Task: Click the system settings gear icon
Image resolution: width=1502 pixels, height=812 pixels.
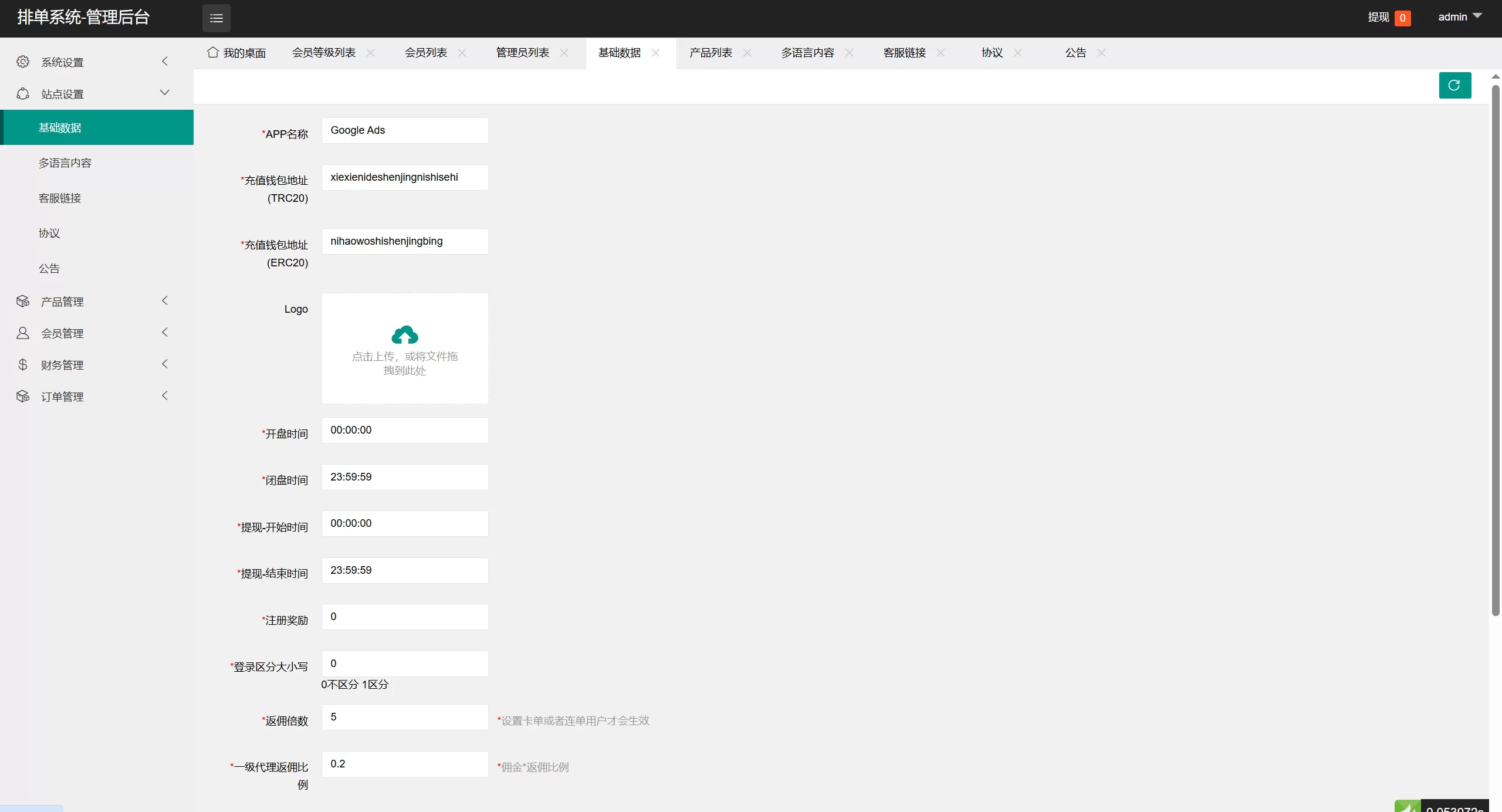Action: click(23, 62)
